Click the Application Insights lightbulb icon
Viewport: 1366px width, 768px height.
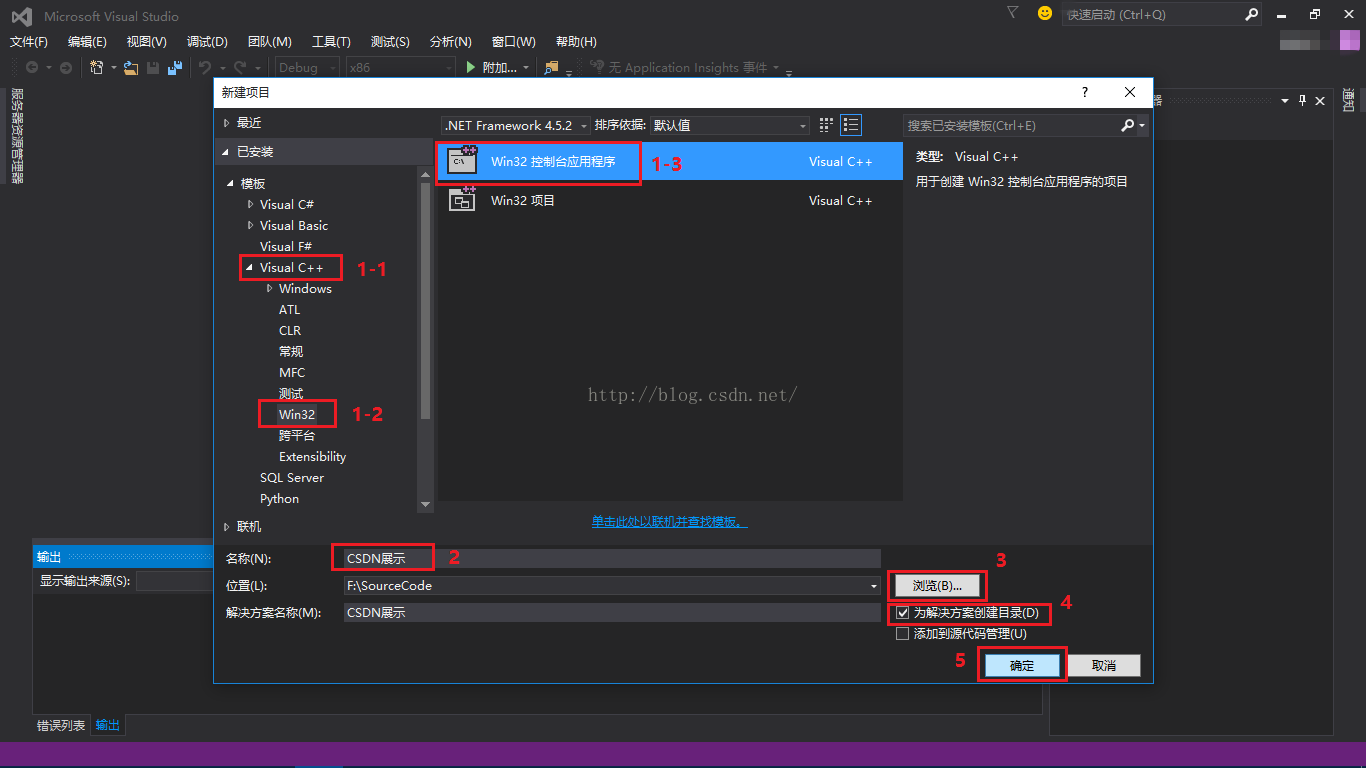pyautogui.click(x=598, y=67)
